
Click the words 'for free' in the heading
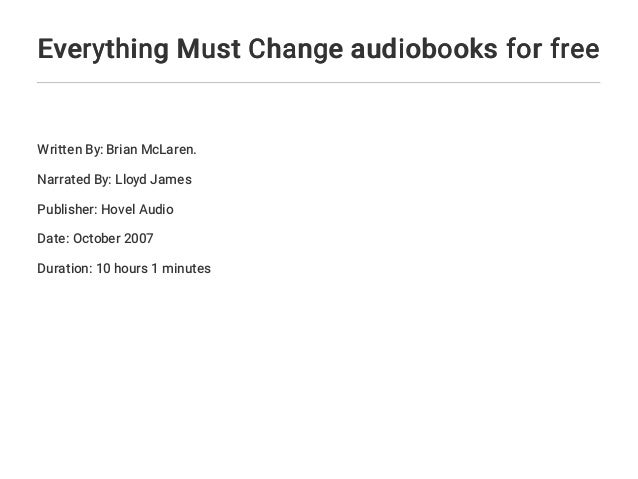pyautogui.click(x=553, y=49)
